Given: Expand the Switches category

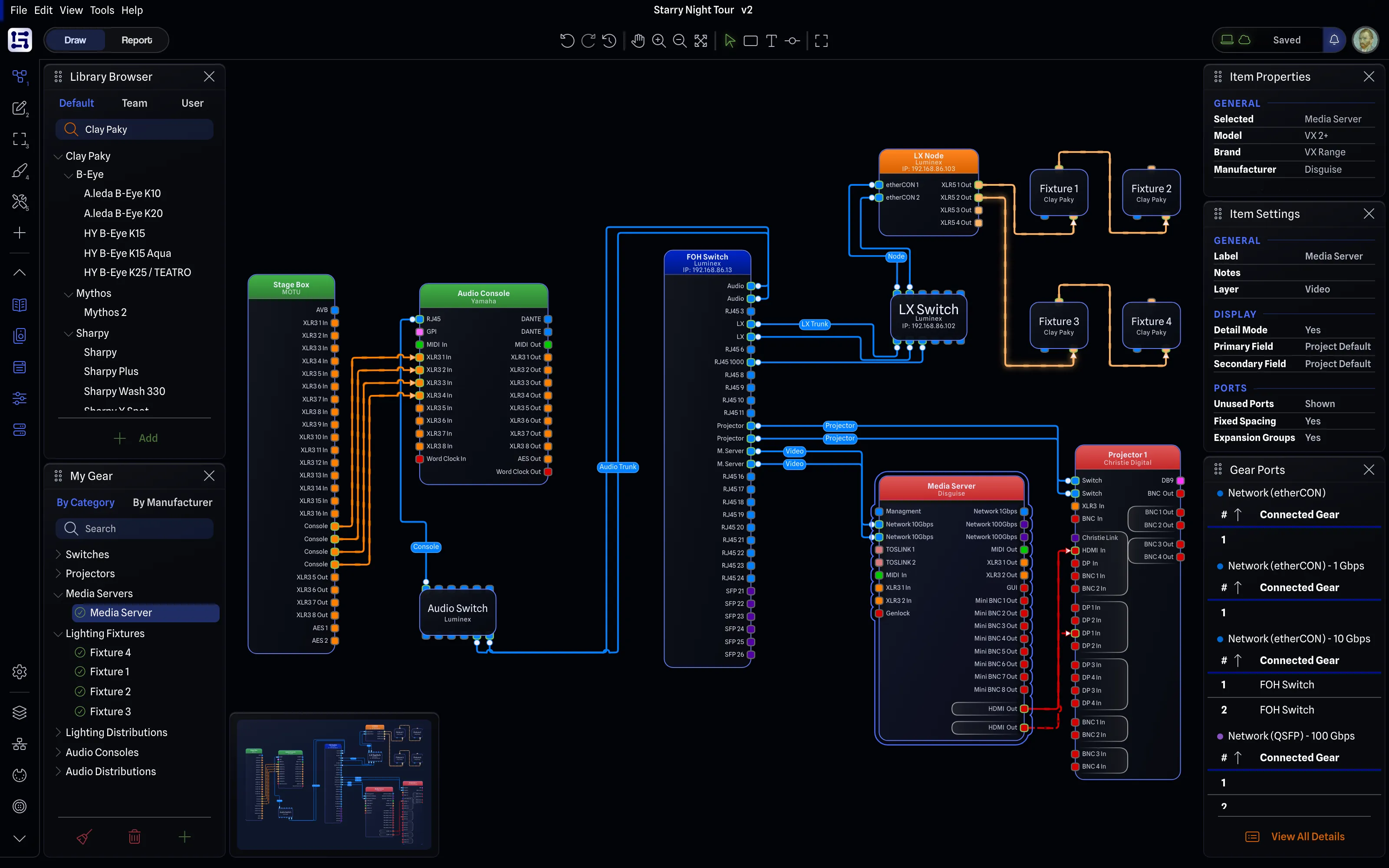Looking at the screenshot, I should pyautogui.click(x=58, y=554).
